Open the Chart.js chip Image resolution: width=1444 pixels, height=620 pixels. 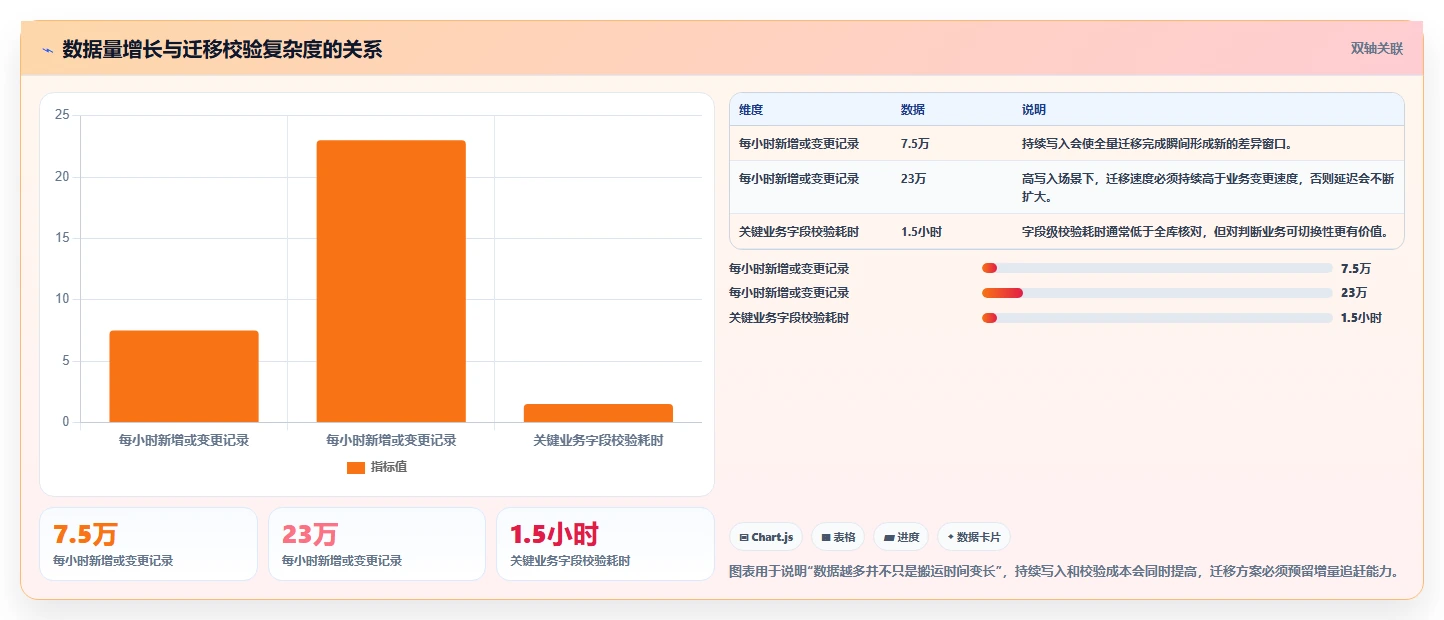click(x=766, y=537)
